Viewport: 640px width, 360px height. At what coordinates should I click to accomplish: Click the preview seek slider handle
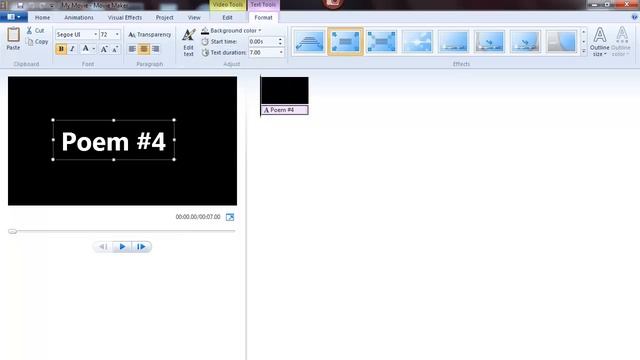(x=13, y=231)
